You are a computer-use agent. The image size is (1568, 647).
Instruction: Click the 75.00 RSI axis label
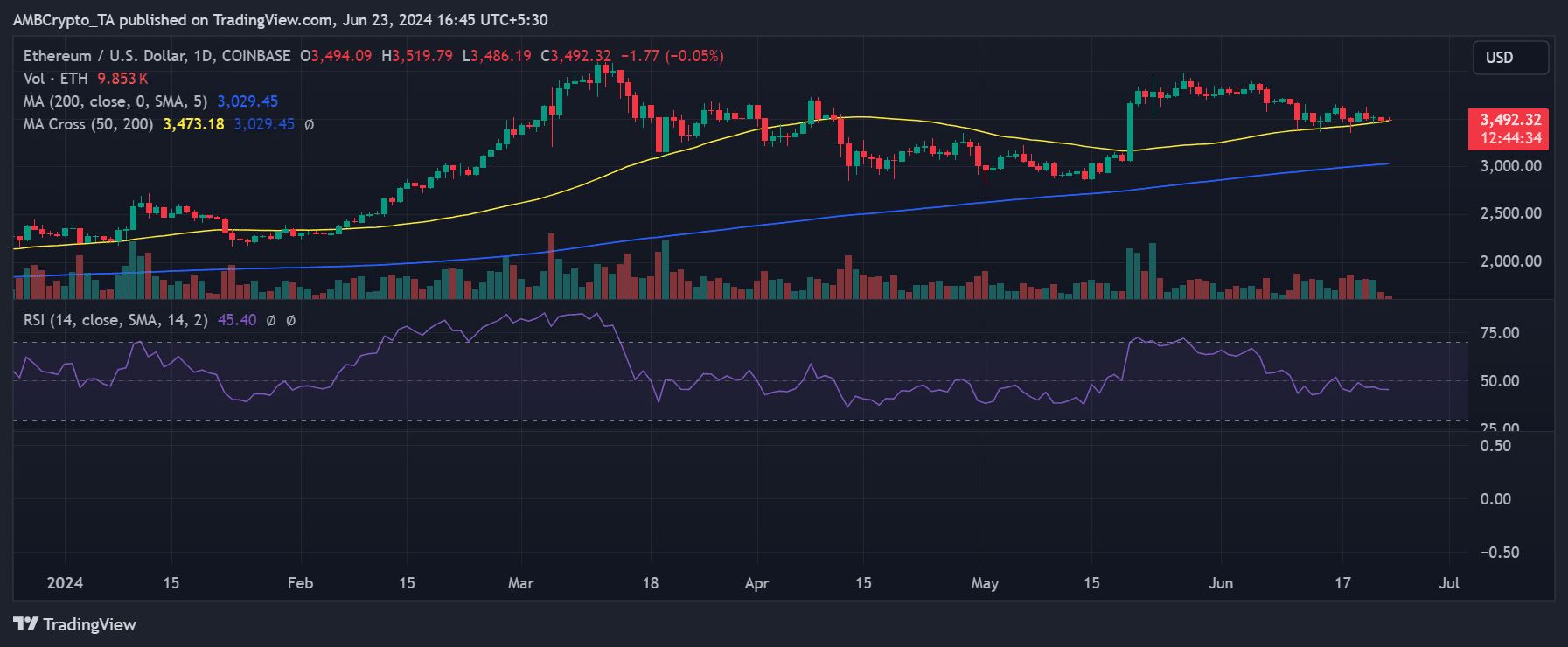pos(1499,333)
